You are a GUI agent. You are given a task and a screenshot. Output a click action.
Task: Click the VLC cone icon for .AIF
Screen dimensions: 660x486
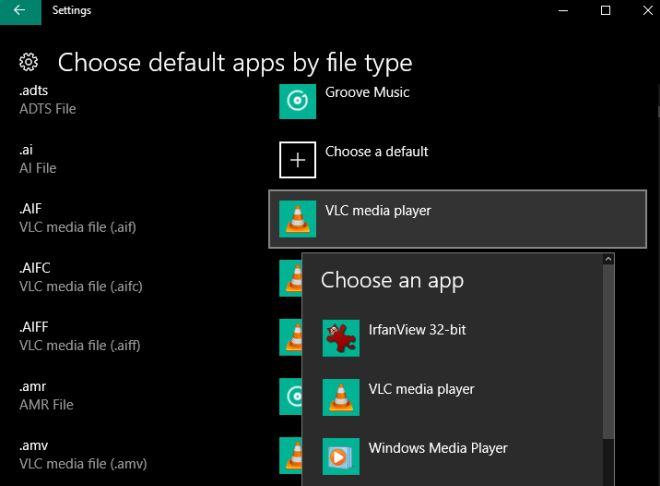(x=298, y=219)
